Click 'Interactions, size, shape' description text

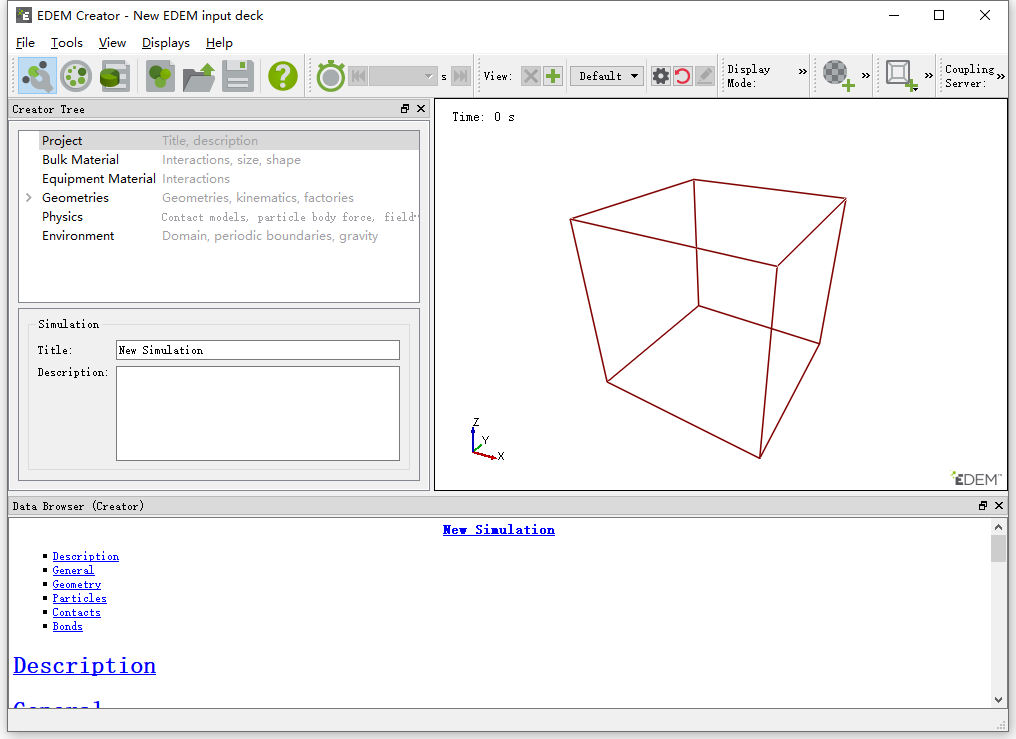pyautogui.click(x=231, y=159)
